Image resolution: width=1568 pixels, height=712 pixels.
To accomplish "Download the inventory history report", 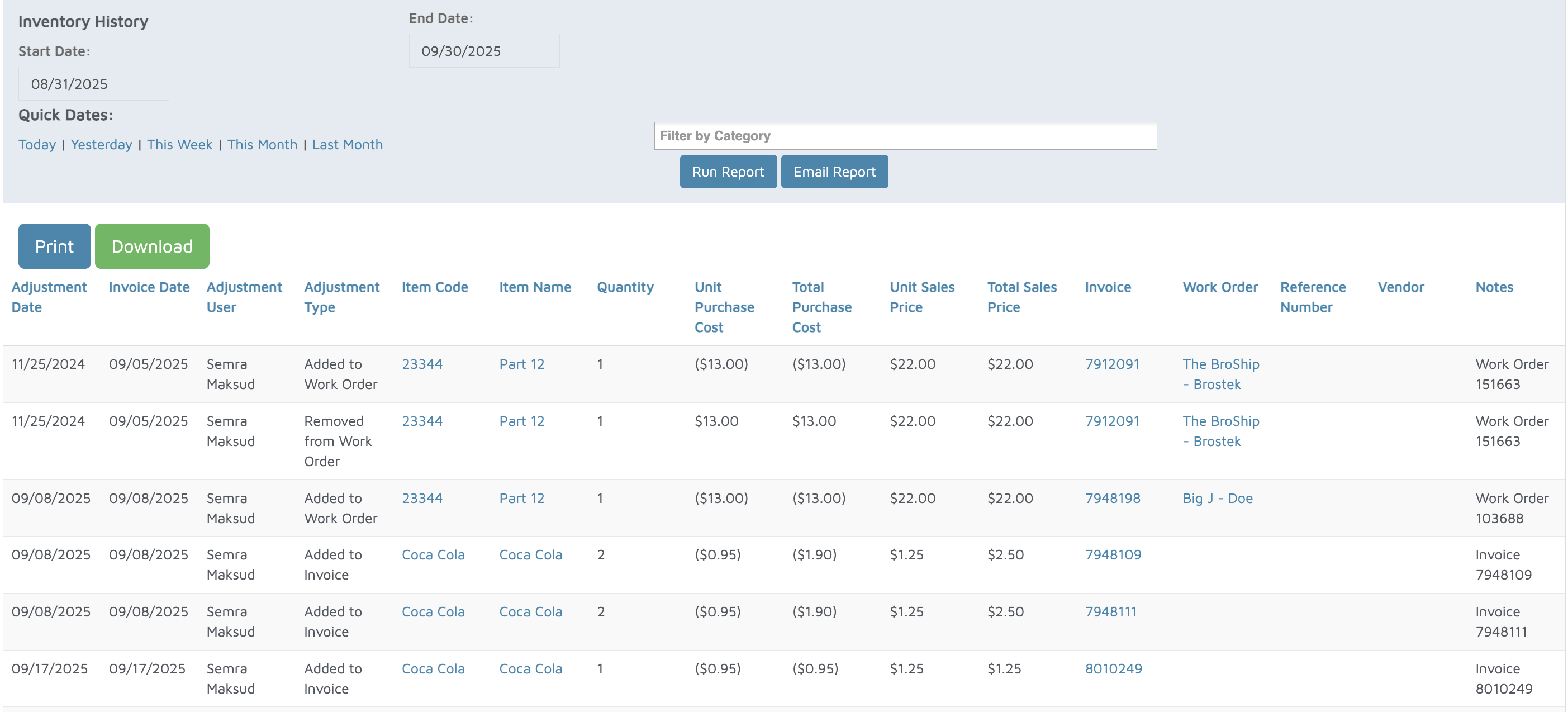I will coord(151,246).
